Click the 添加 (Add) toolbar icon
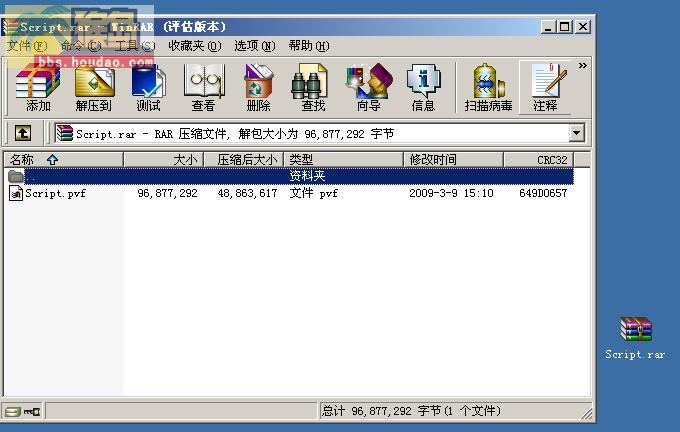Image resolution: width=680 pixels, height=432 pixels. [38, 87]
